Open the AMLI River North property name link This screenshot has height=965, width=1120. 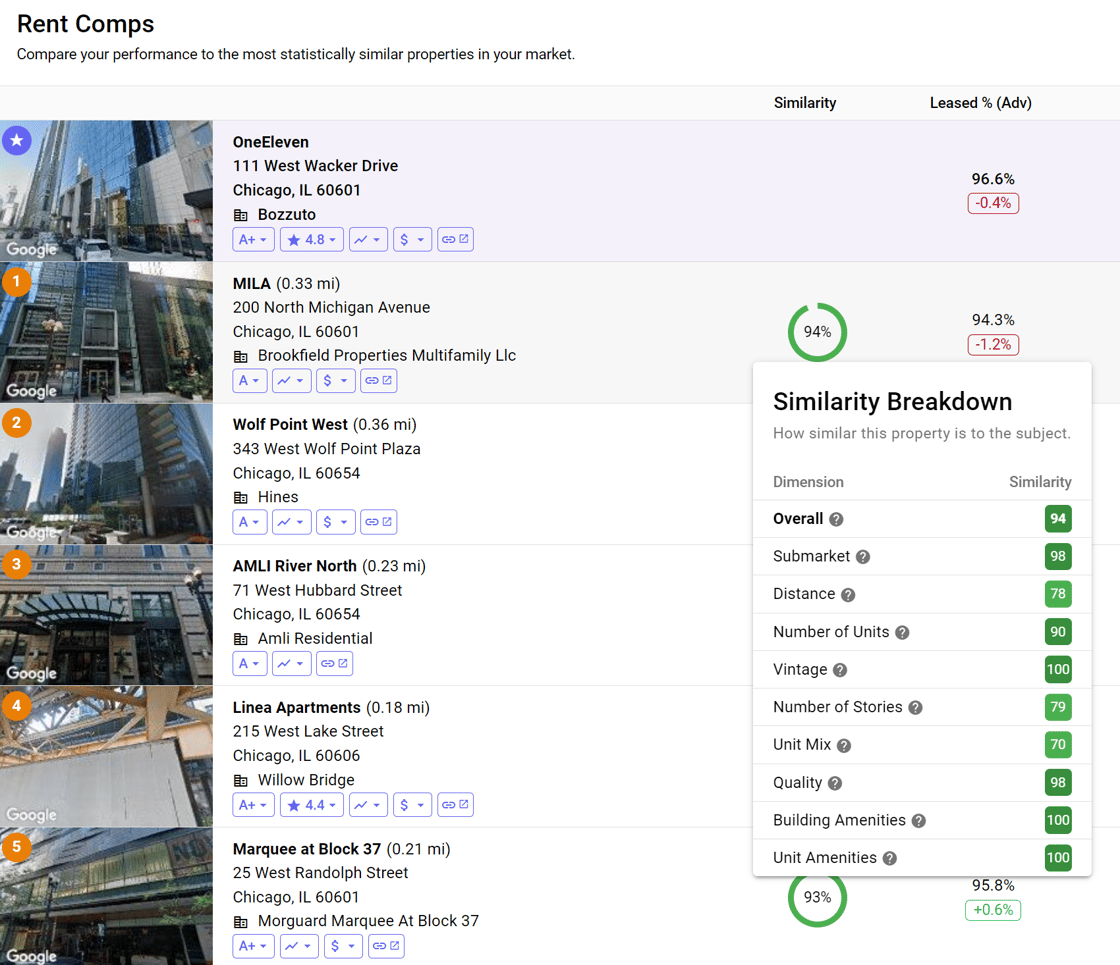tap(294, 566)
